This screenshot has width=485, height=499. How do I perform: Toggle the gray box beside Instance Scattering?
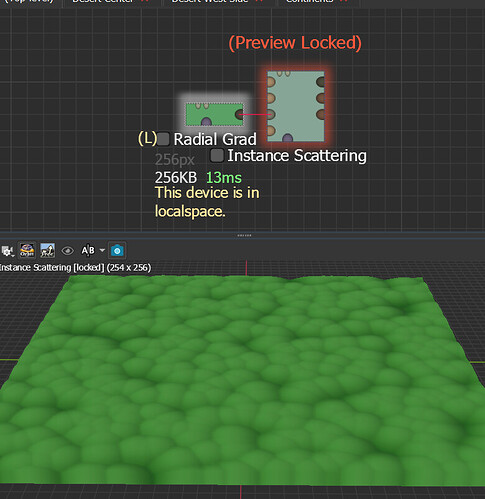(217, 155)
